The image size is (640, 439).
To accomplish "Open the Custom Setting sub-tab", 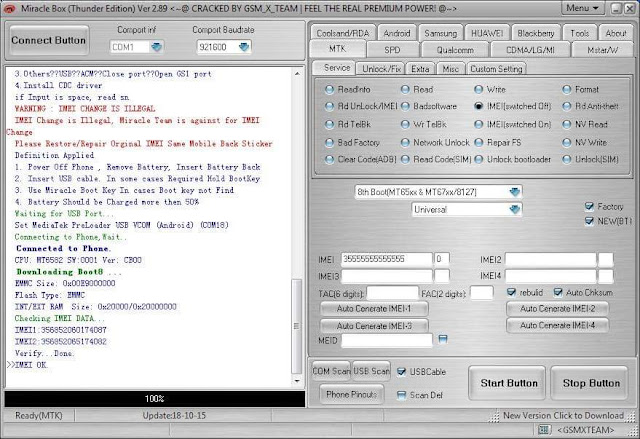I will [496, 69].
